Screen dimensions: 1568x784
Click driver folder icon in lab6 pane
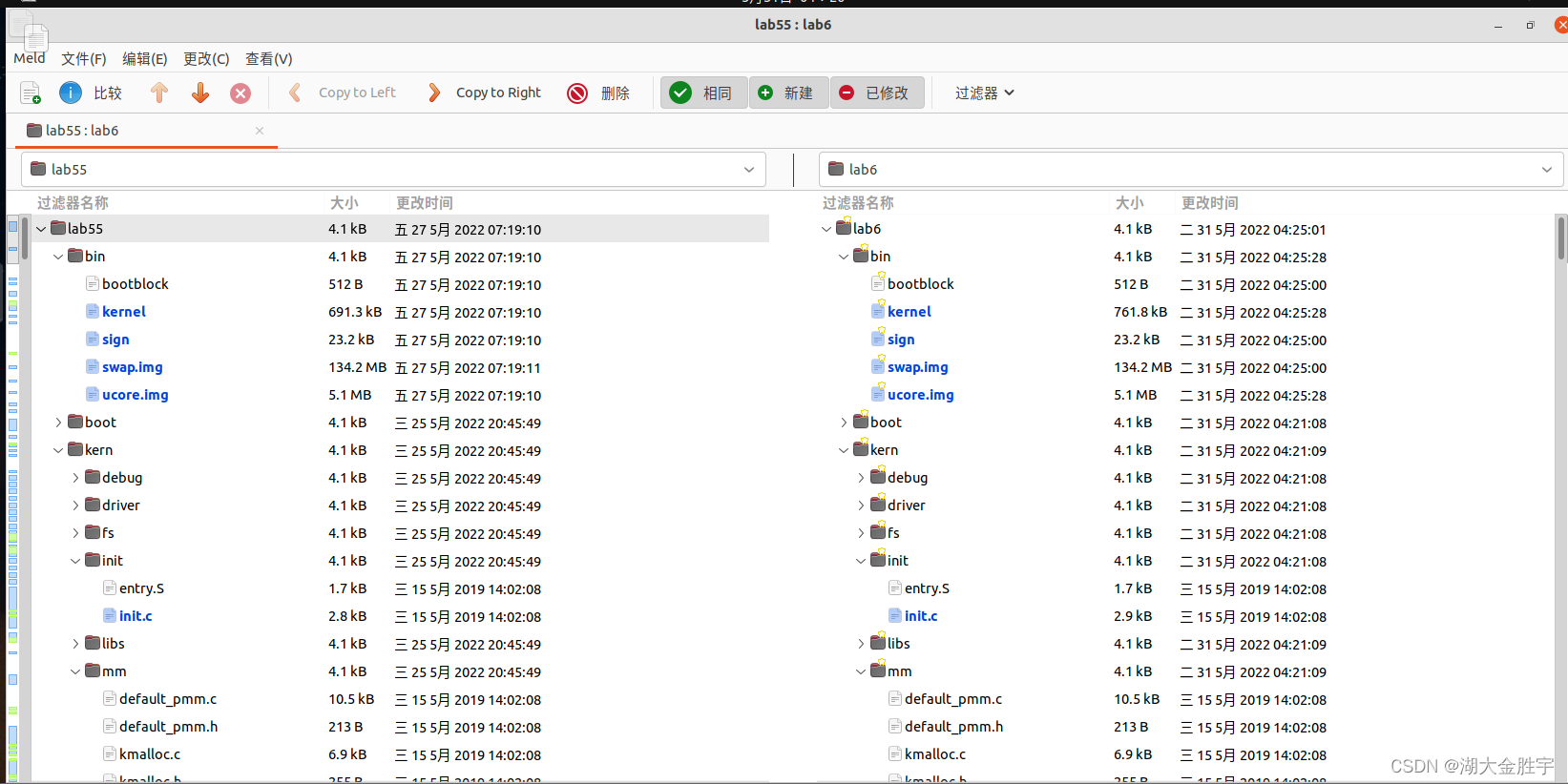[x=878, y=504]
